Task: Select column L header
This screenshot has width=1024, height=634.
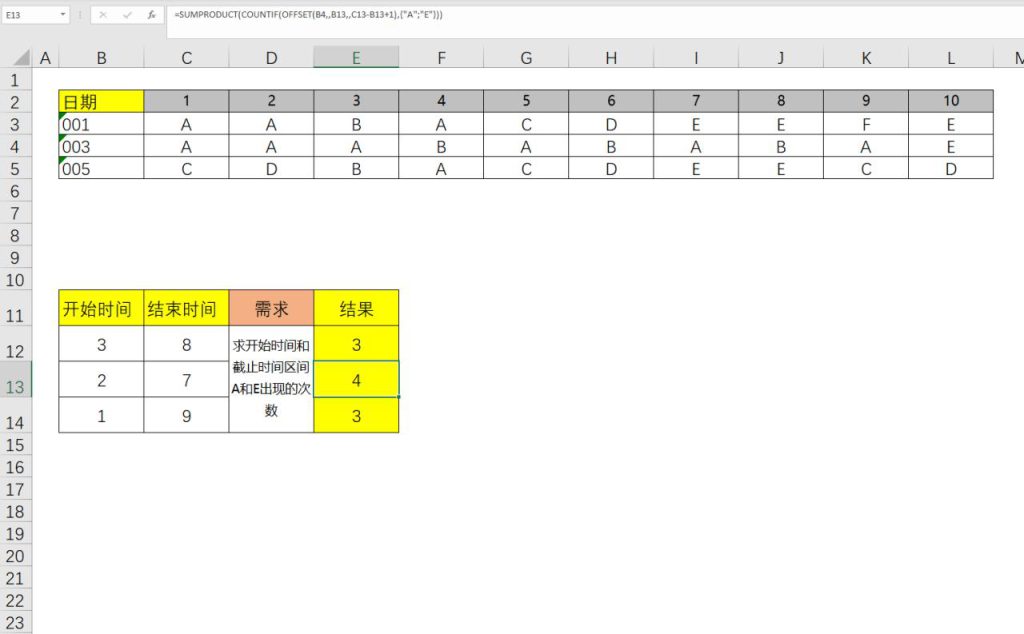Action: (x=950, y=58)
